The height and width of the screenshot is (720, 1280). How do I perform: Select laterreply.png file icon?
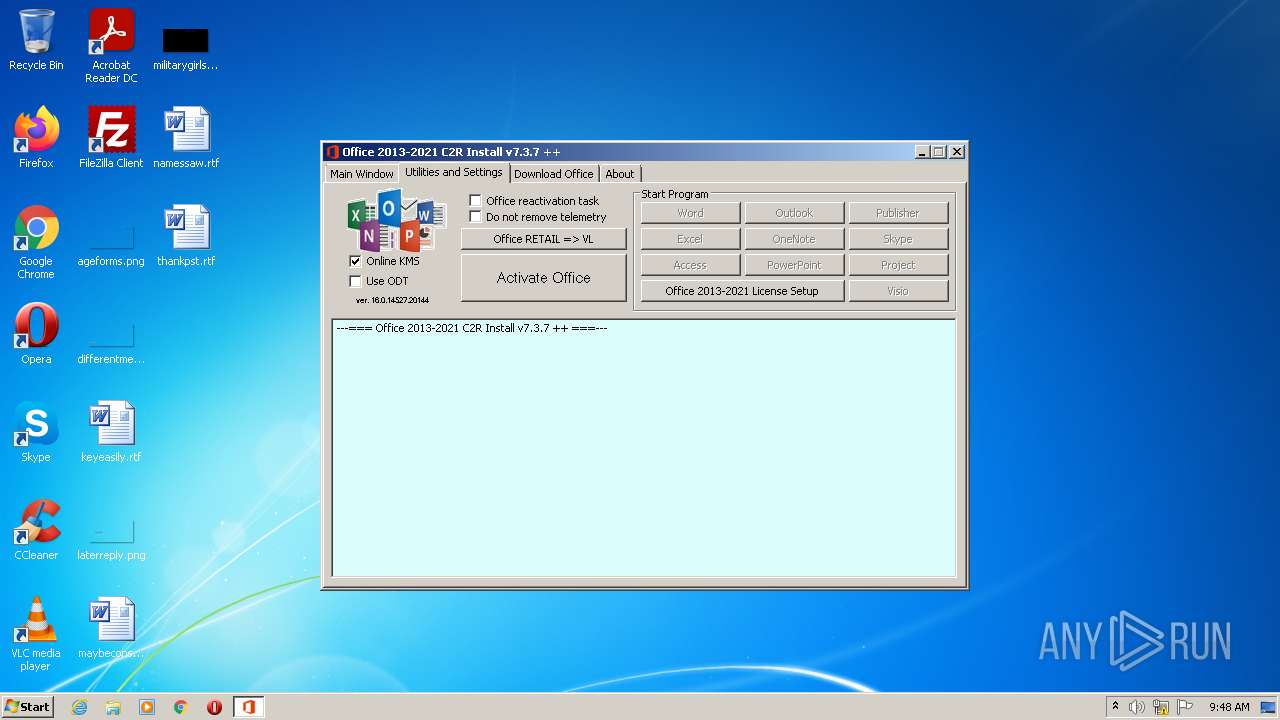point(111,538)
